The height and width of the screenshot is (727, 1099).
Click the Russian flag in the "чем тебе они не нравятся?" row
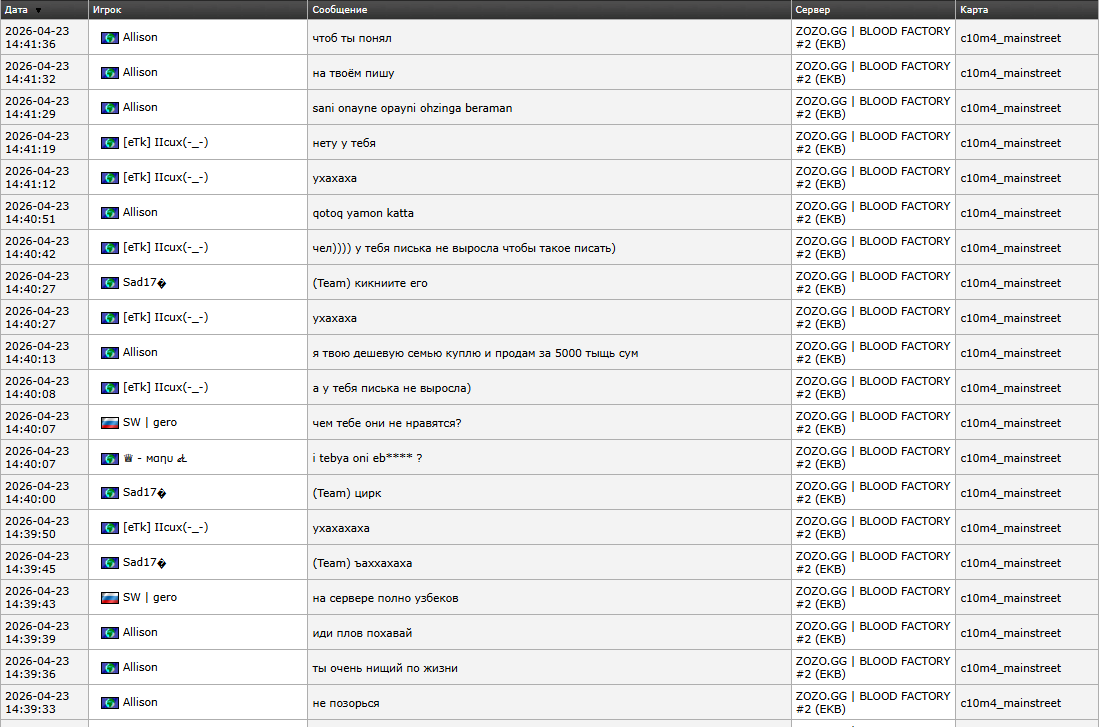(110, 423)
